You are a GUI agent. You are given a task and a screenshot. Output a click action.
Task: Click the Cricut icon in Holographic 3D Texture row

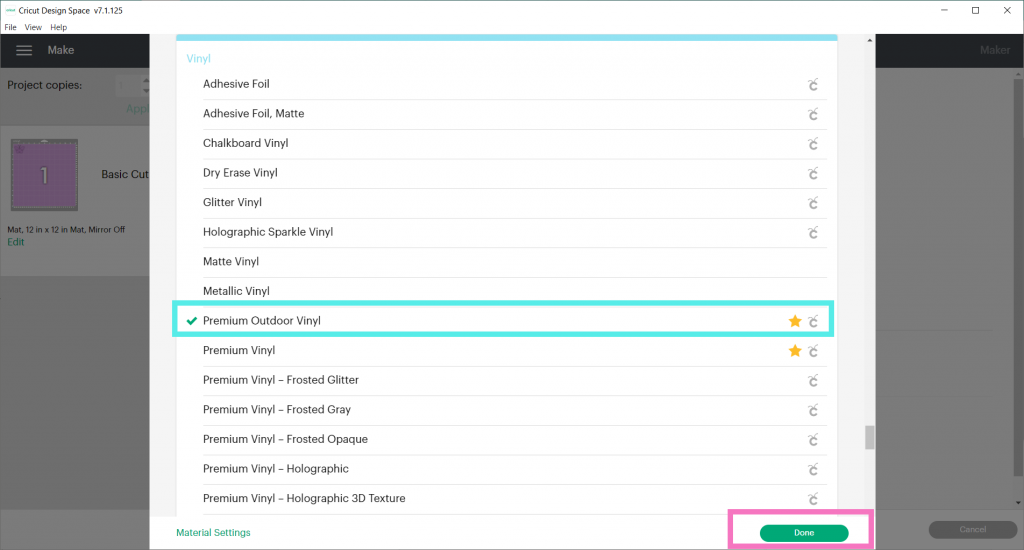pyautogui.click(x=812, y=499)
